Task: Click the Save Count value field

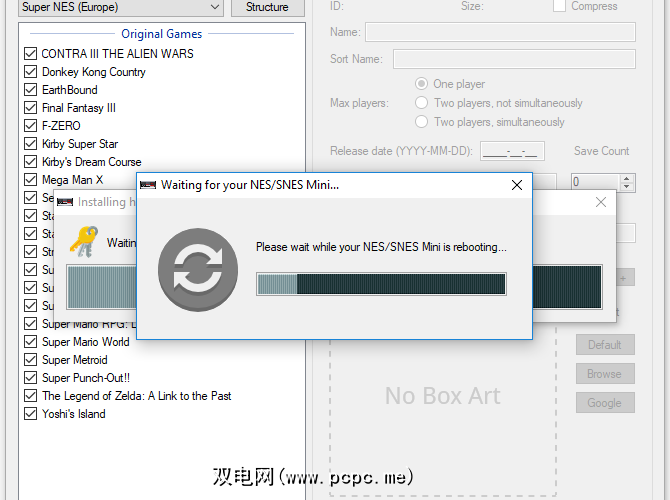Action: coord(596,182)
